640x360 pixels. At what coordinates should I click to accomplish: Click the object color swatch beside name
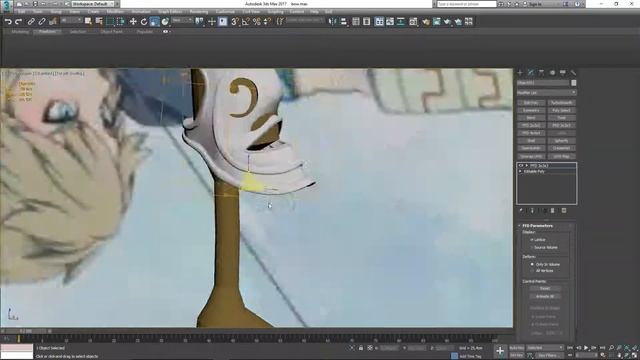click(x=573, y=83)
